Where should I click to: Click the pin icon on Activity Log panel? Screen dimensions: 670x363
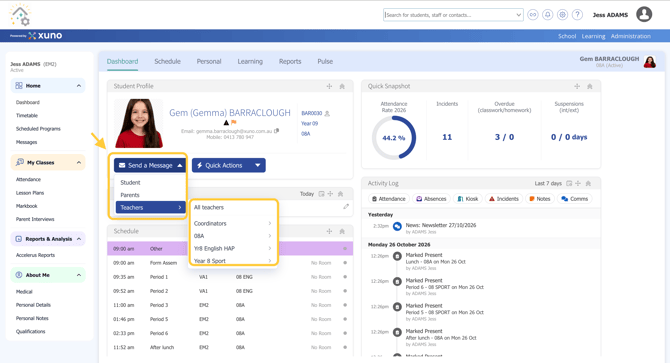click(588, 183)
